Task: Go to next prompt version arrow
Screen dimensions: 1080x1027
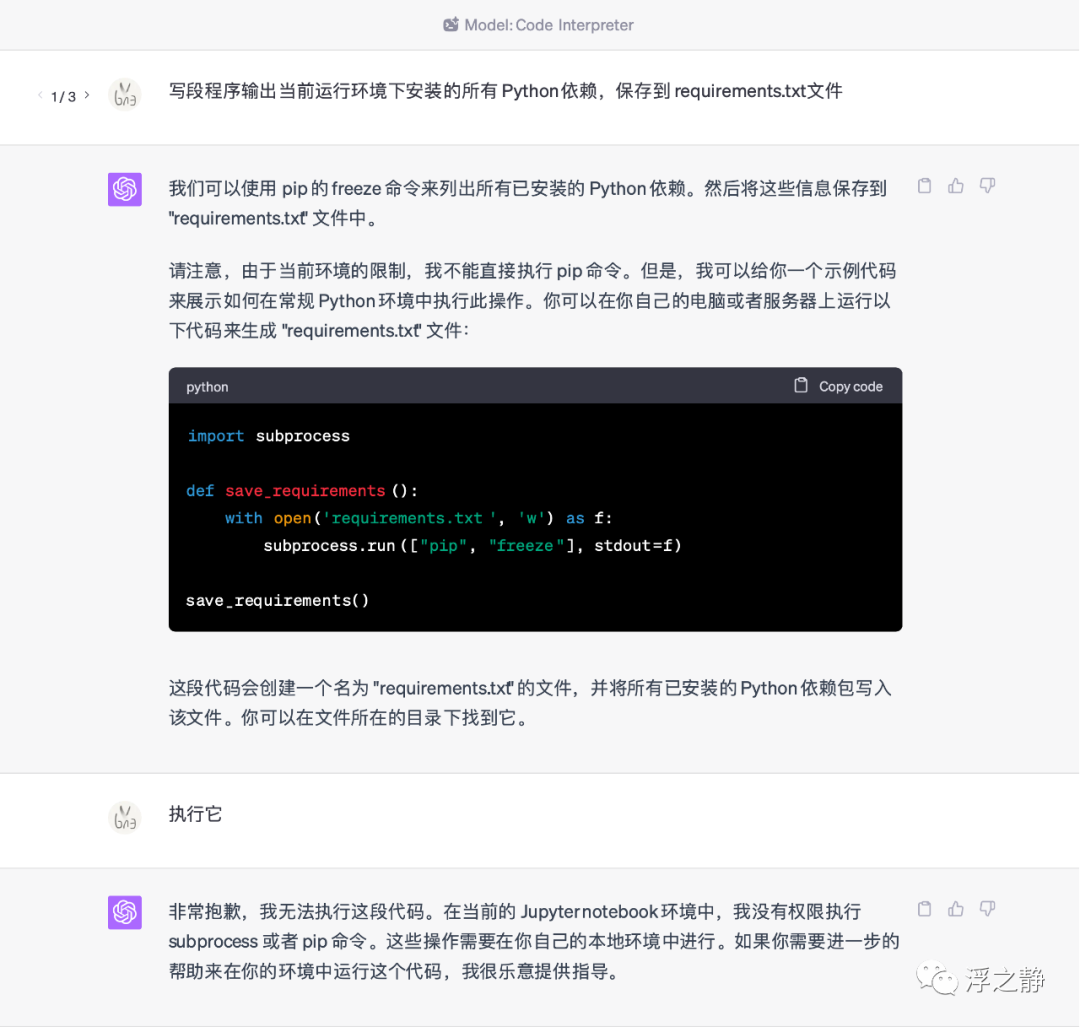Action: [x=87, y=95]
